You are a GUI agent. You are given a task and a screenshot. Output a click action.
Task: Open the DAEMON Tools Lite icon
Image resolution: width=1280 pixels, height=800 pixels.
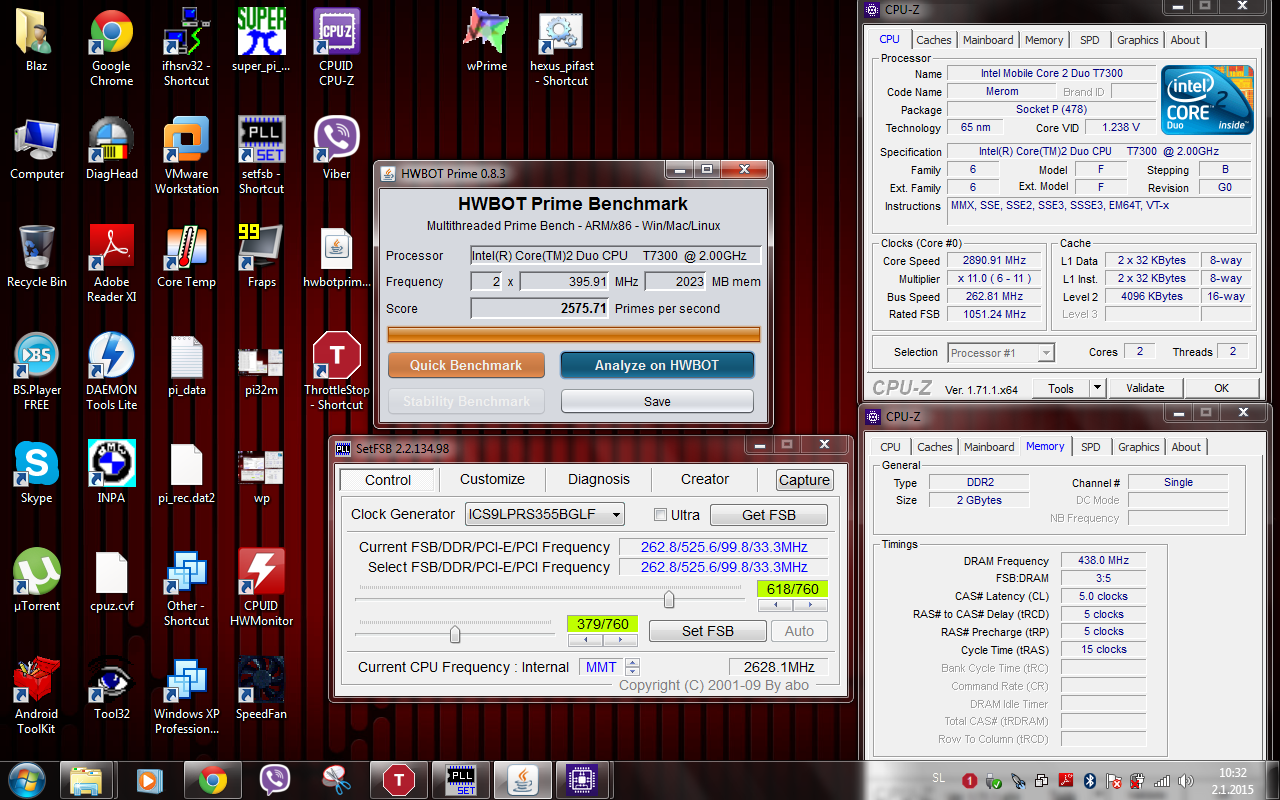coord(111,371)
